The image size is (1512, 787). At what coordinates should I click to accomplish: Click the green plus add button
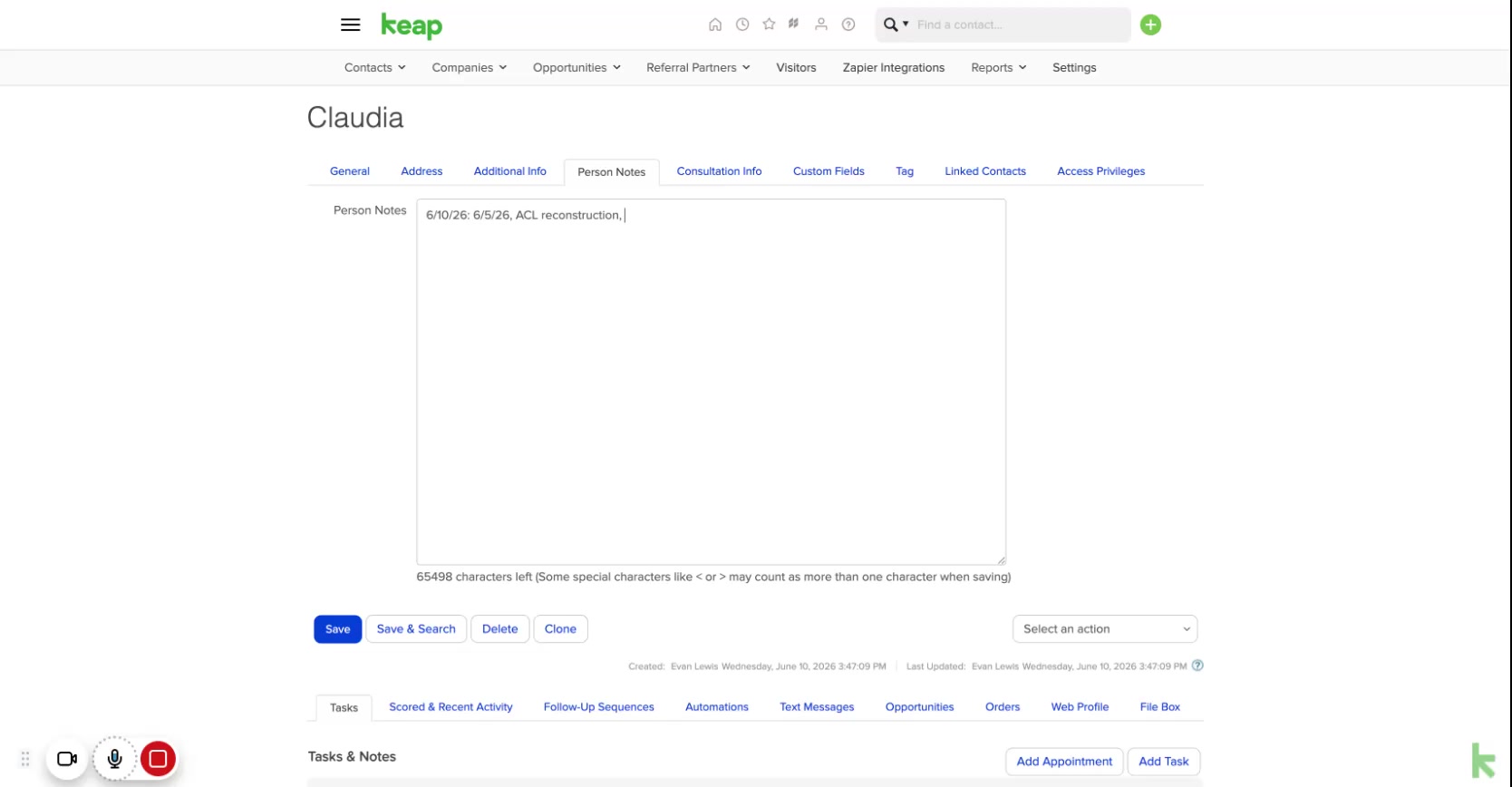click(x=1150, y=24)
